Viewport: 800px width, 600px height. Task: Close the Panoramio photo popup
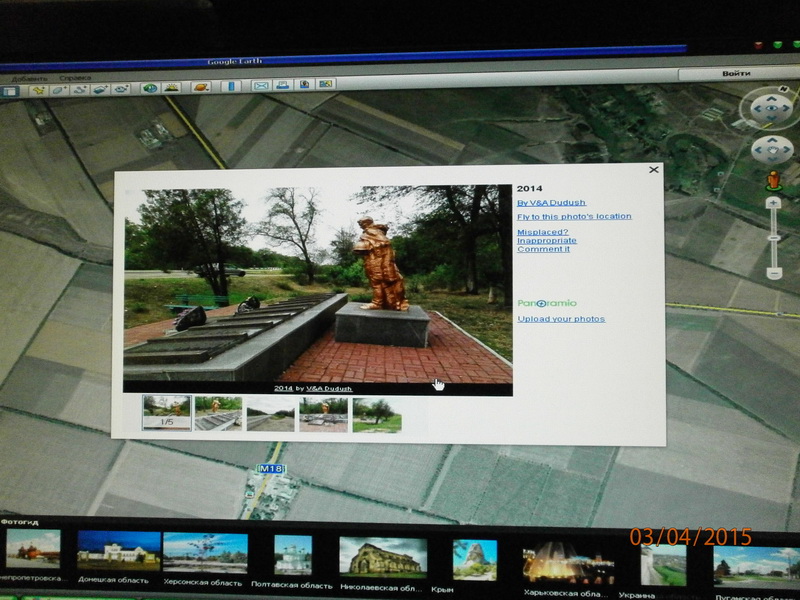pyautogui.click(x=654, y=170)
